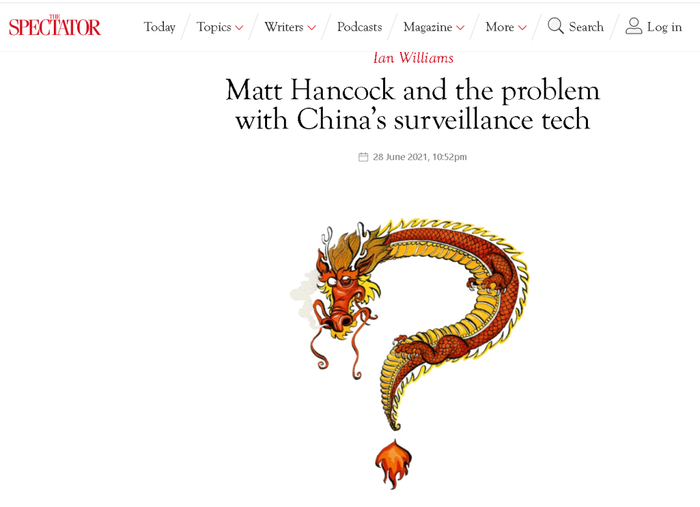Image resolution: width=700 pixels, height=507 pixels.
Task: Open the More menu label
Action: (x=500, y=27)
